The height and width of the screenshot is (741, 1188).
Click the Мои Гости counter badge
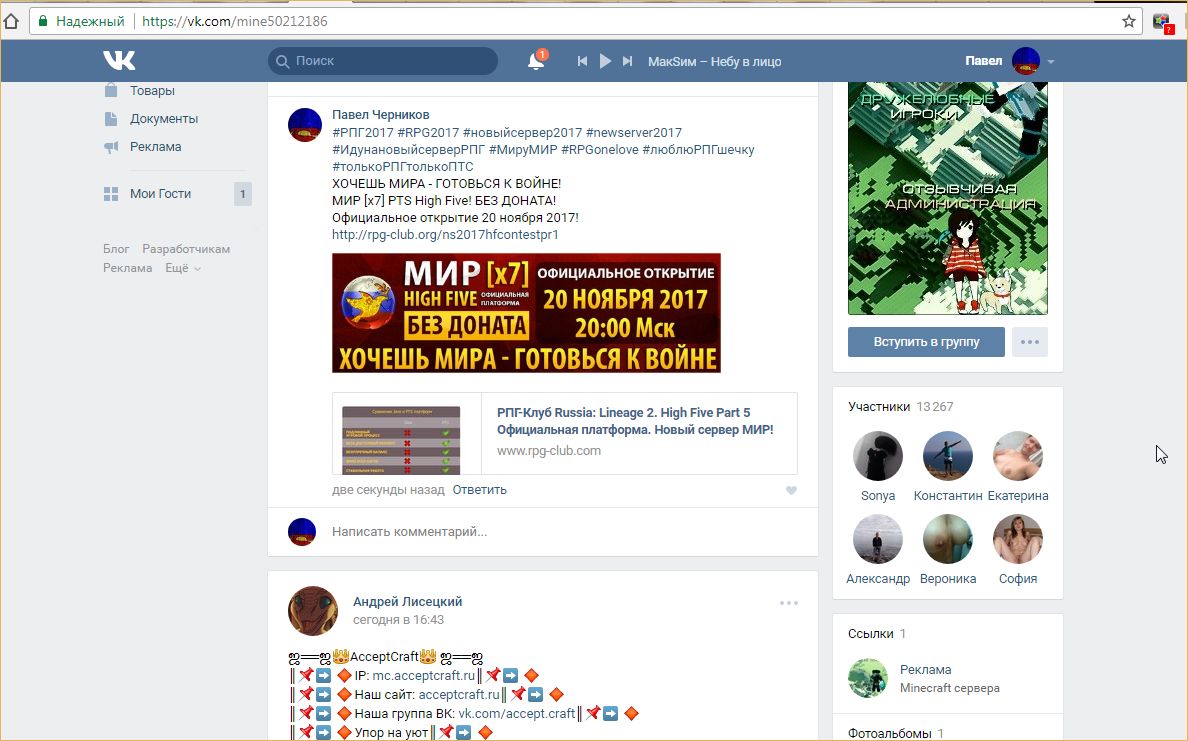point(242,194)
